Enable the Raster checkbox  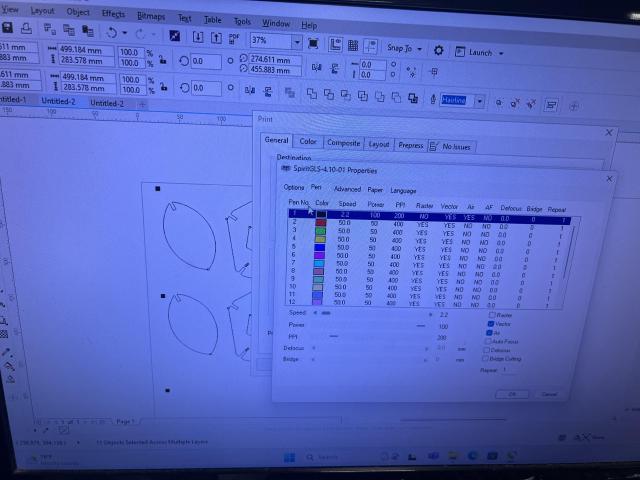(491, 314)
